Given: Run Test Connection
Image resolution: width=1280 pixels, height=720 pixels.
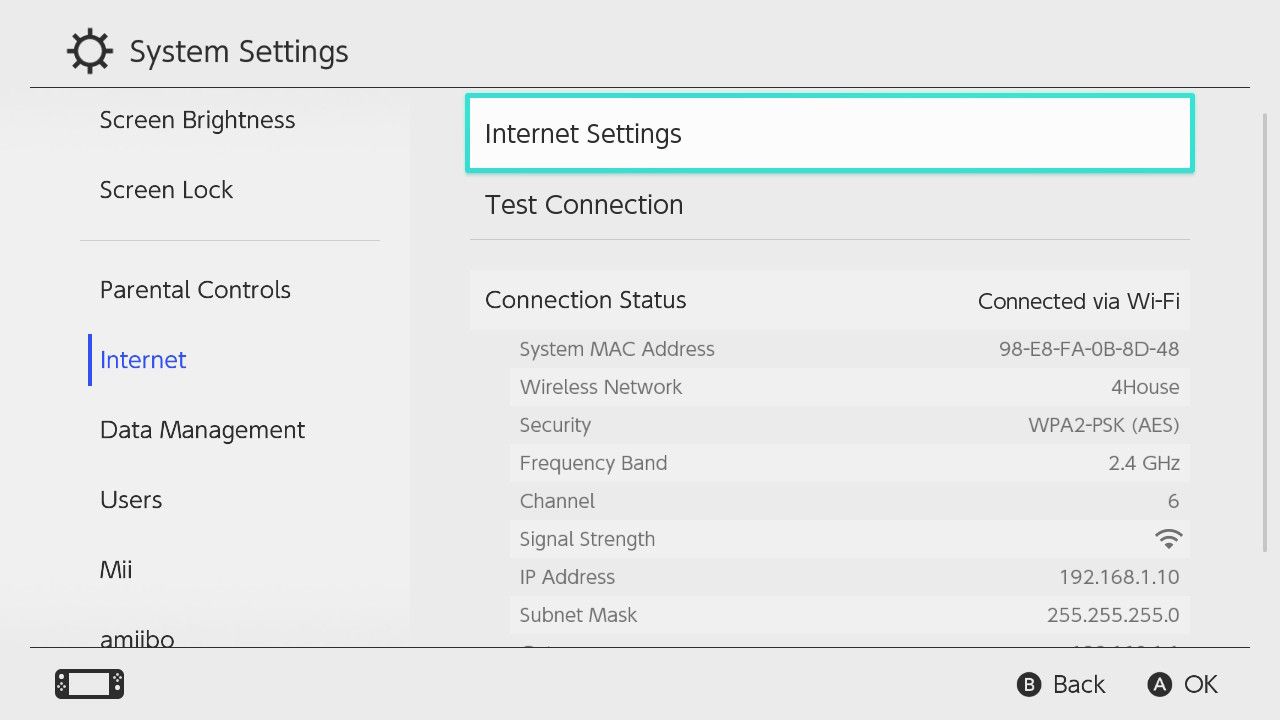Looking at the screenshot, I should coord(828,205).
